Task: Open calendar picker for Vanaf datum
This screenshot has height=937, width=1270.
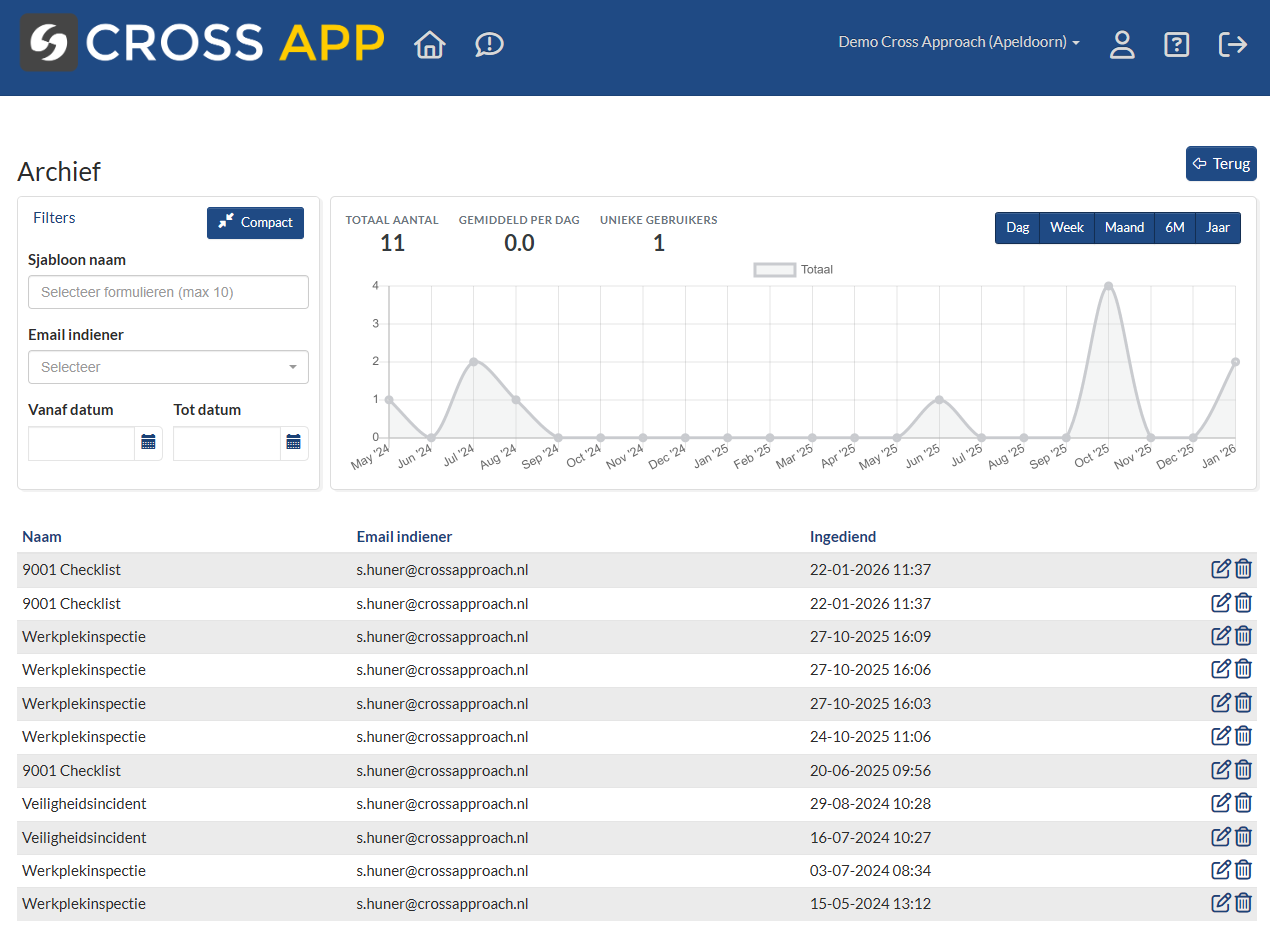Action: pyautogui.click(x=148, y=442)
